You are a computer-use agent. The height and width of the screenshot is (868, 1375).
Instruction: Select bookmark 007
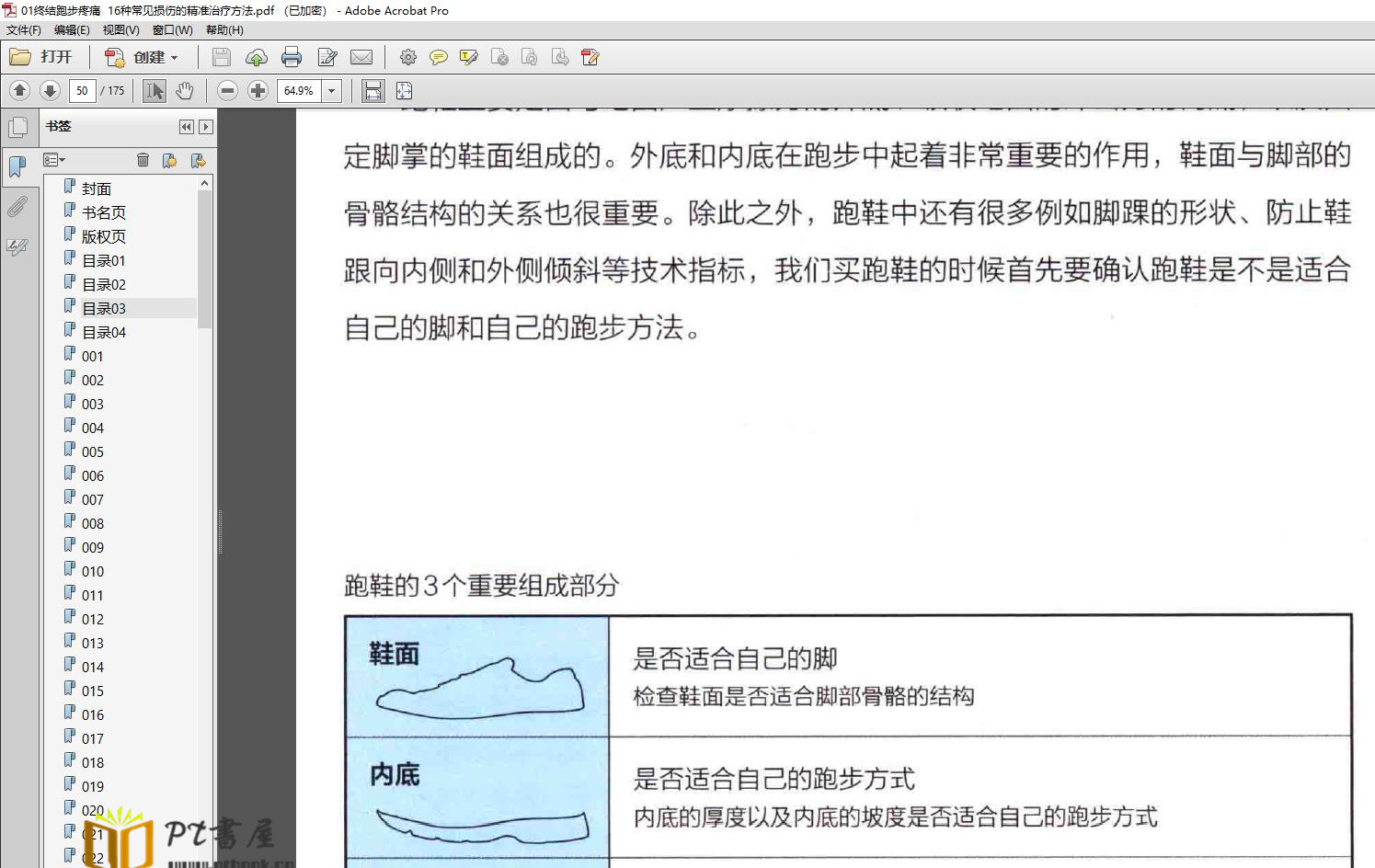[92, 499]
